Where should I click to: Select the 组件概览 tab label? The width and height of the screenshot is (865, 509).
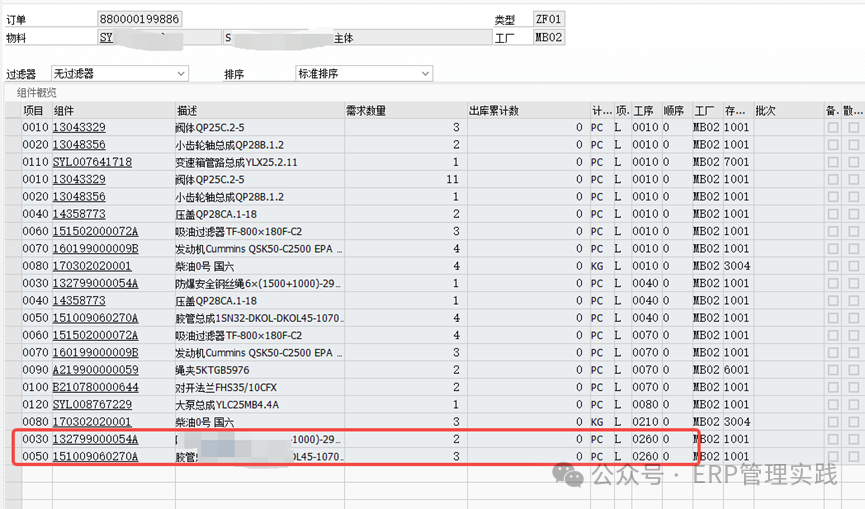pos(37,93)
